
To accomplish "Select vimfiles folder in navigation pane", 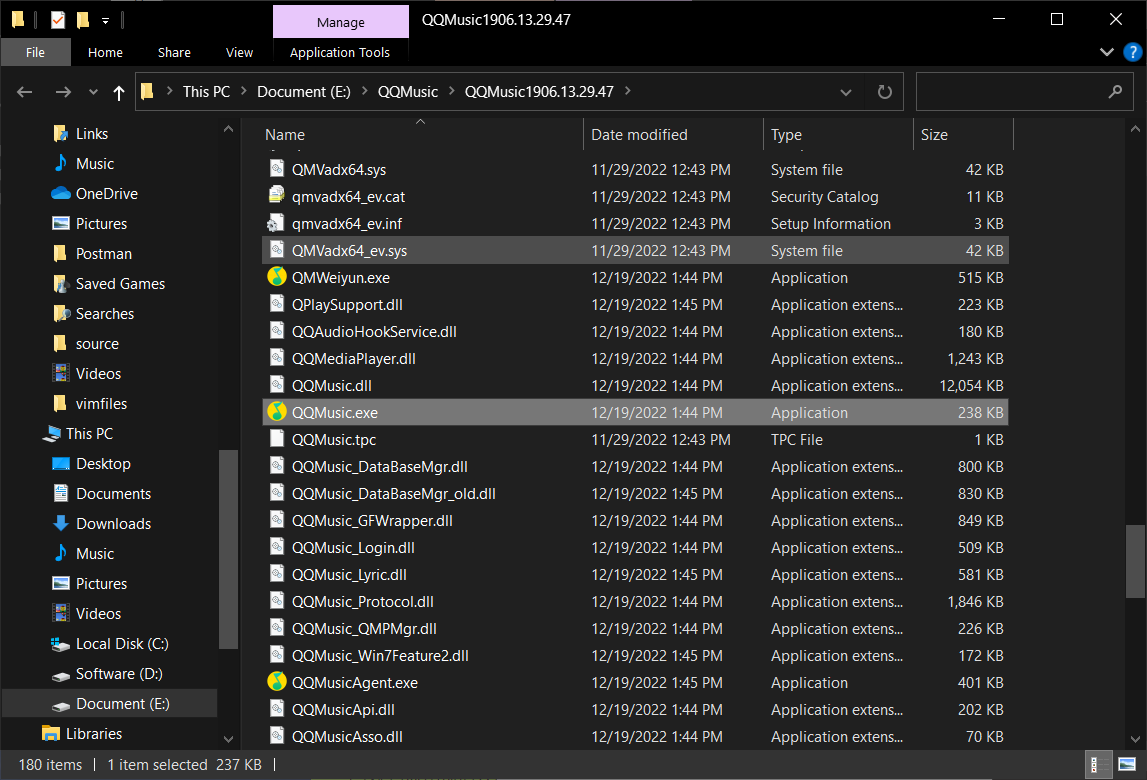I will coord(102,403).
